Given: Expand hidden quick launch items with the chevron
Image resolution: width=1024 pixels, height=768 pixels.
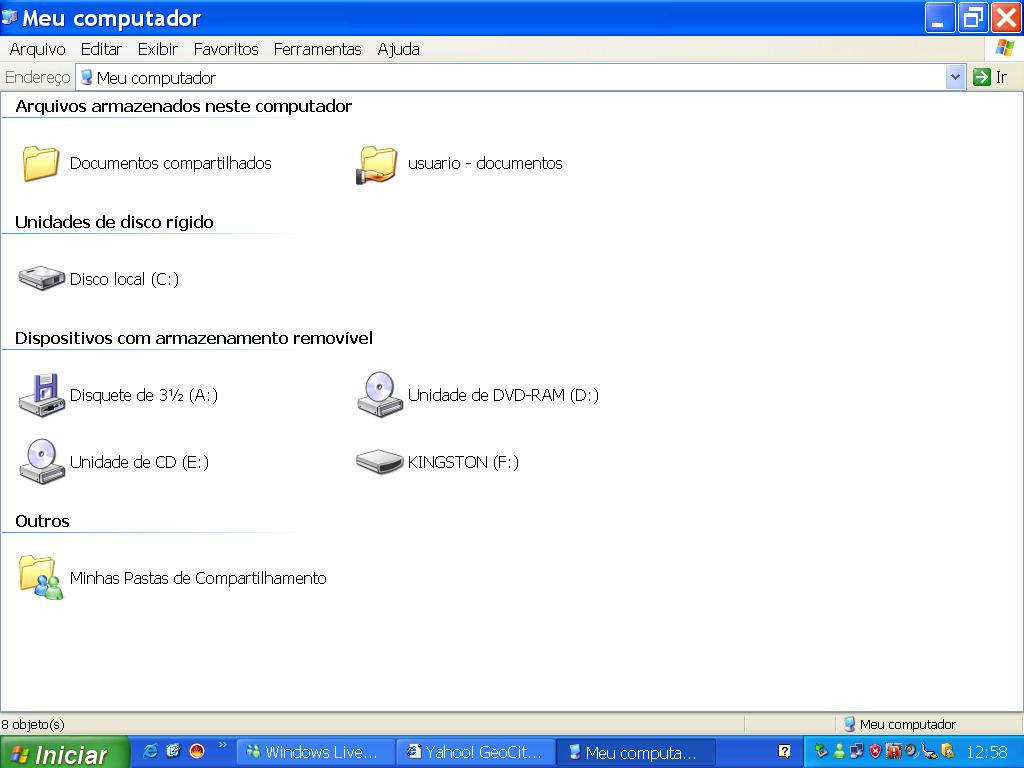Looking at the screenshot, I should click(222, 744).
